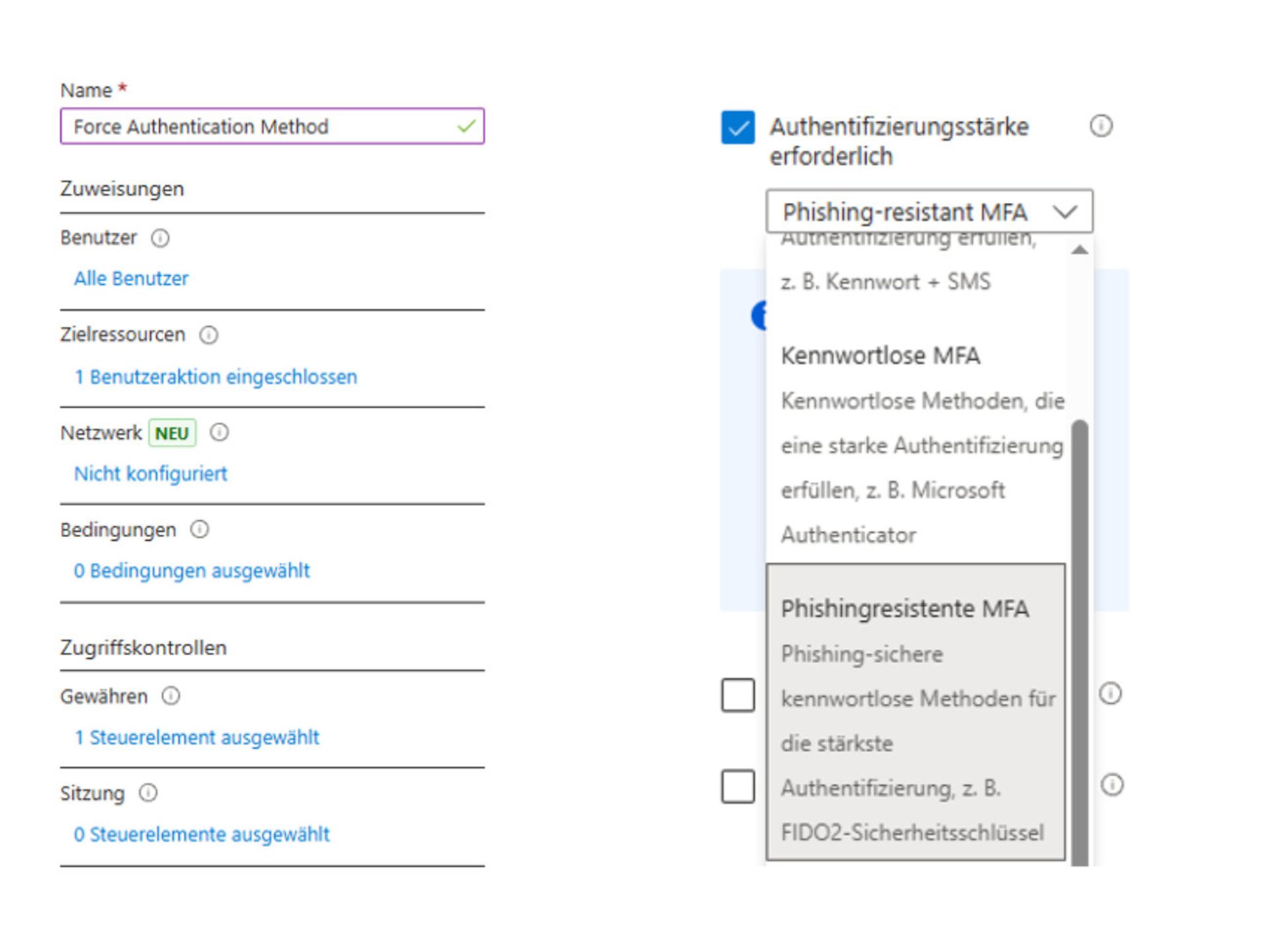Screen dimensions: 1270x952
Task: Click the info icon next to Bedingungen
Action: point(198,530)
